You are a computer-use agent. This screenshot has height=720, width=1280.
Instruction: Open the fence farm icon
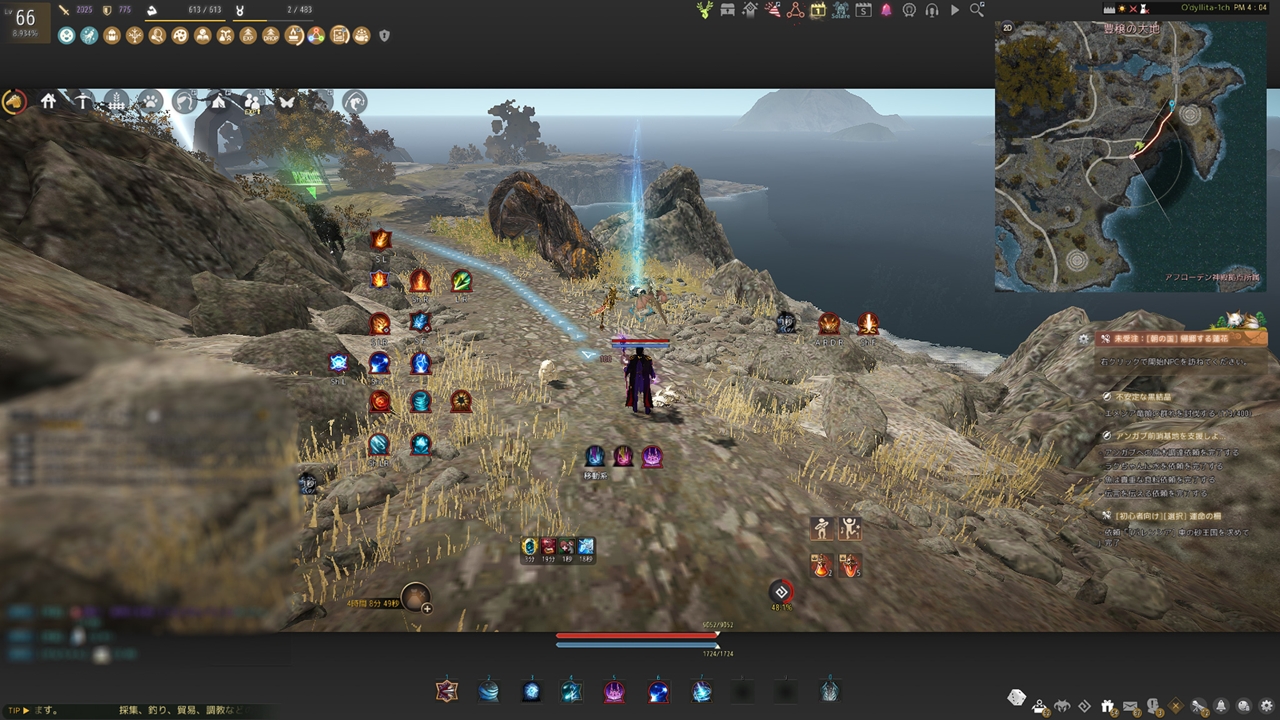(116, 101)
